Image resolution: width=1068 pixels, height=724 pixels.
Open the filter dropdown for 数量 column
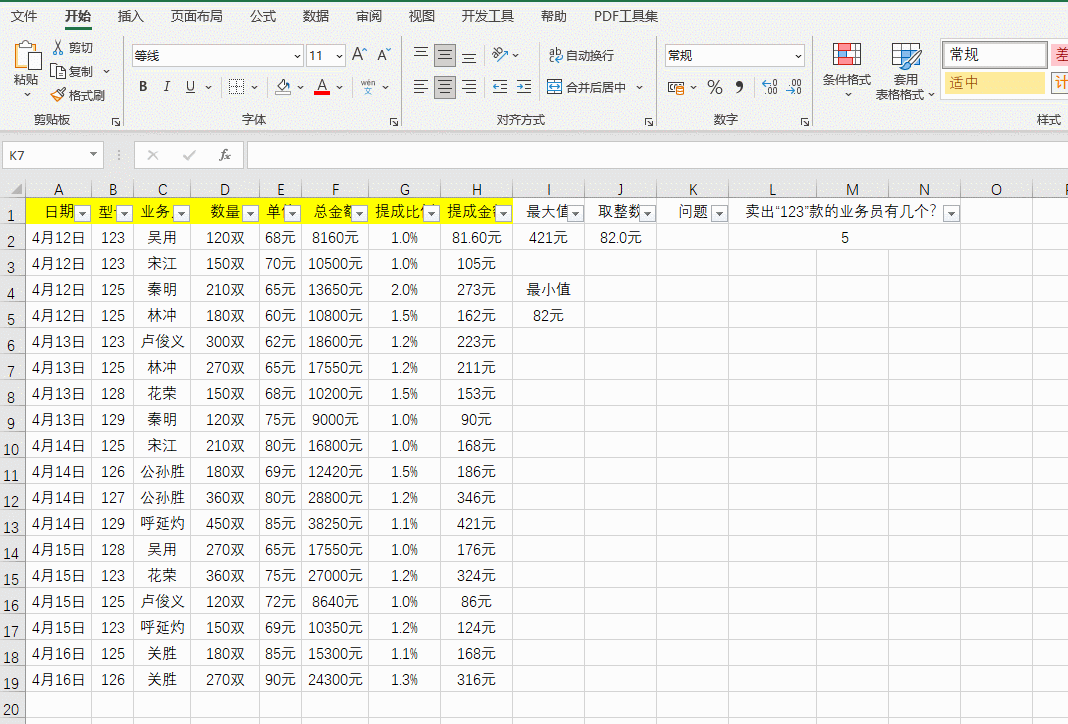point(250,213)
